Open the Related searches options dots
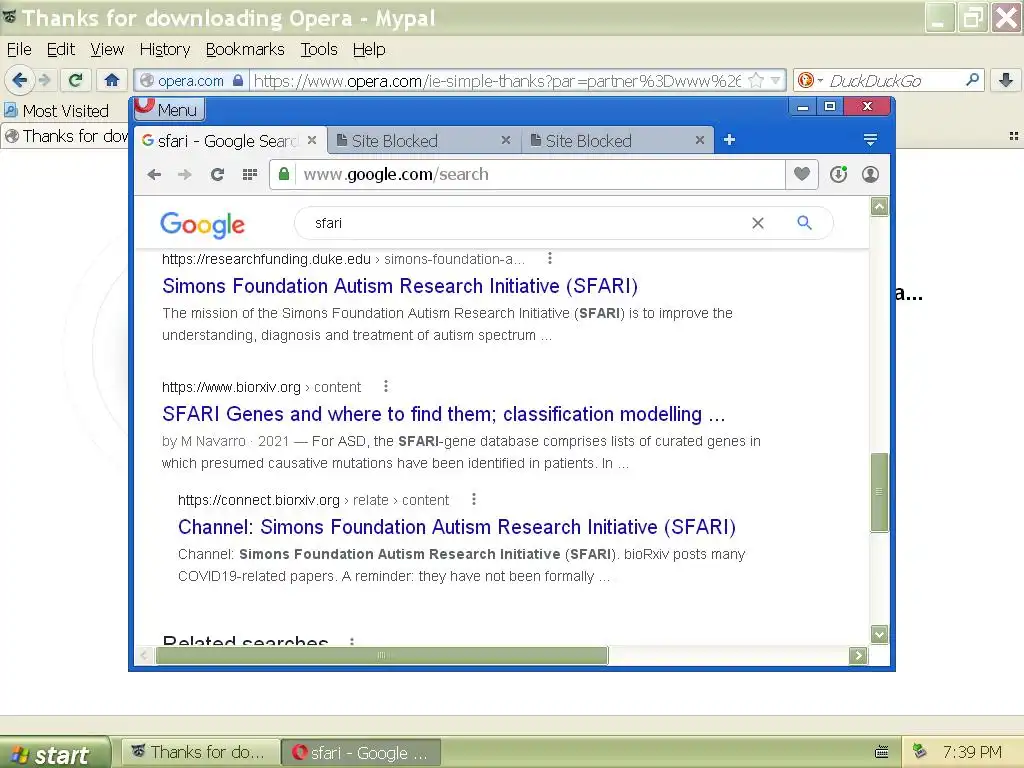Screen dimensions: 1024x768 pos(352,642)
